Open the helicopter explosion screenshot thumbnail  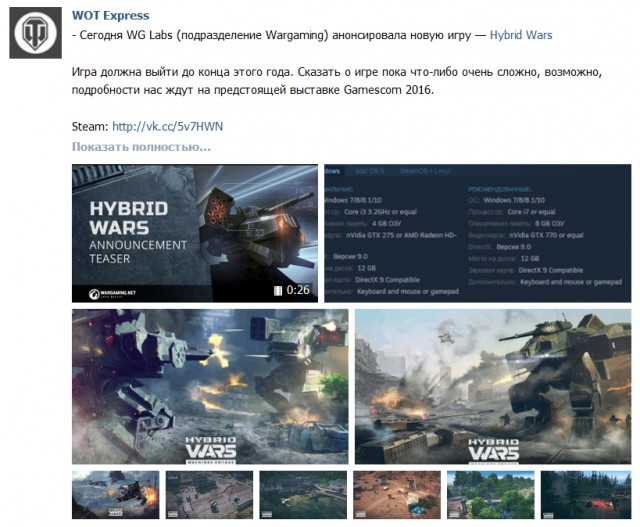[116, 495]
